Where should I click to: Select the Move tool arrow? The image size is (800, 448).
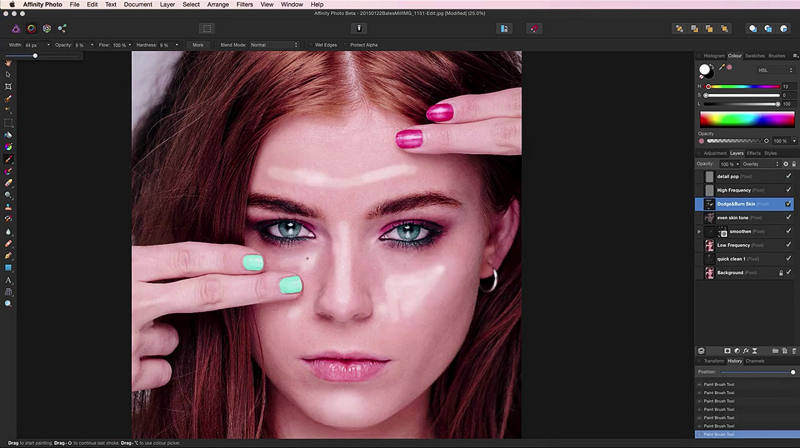coord(8,74)
